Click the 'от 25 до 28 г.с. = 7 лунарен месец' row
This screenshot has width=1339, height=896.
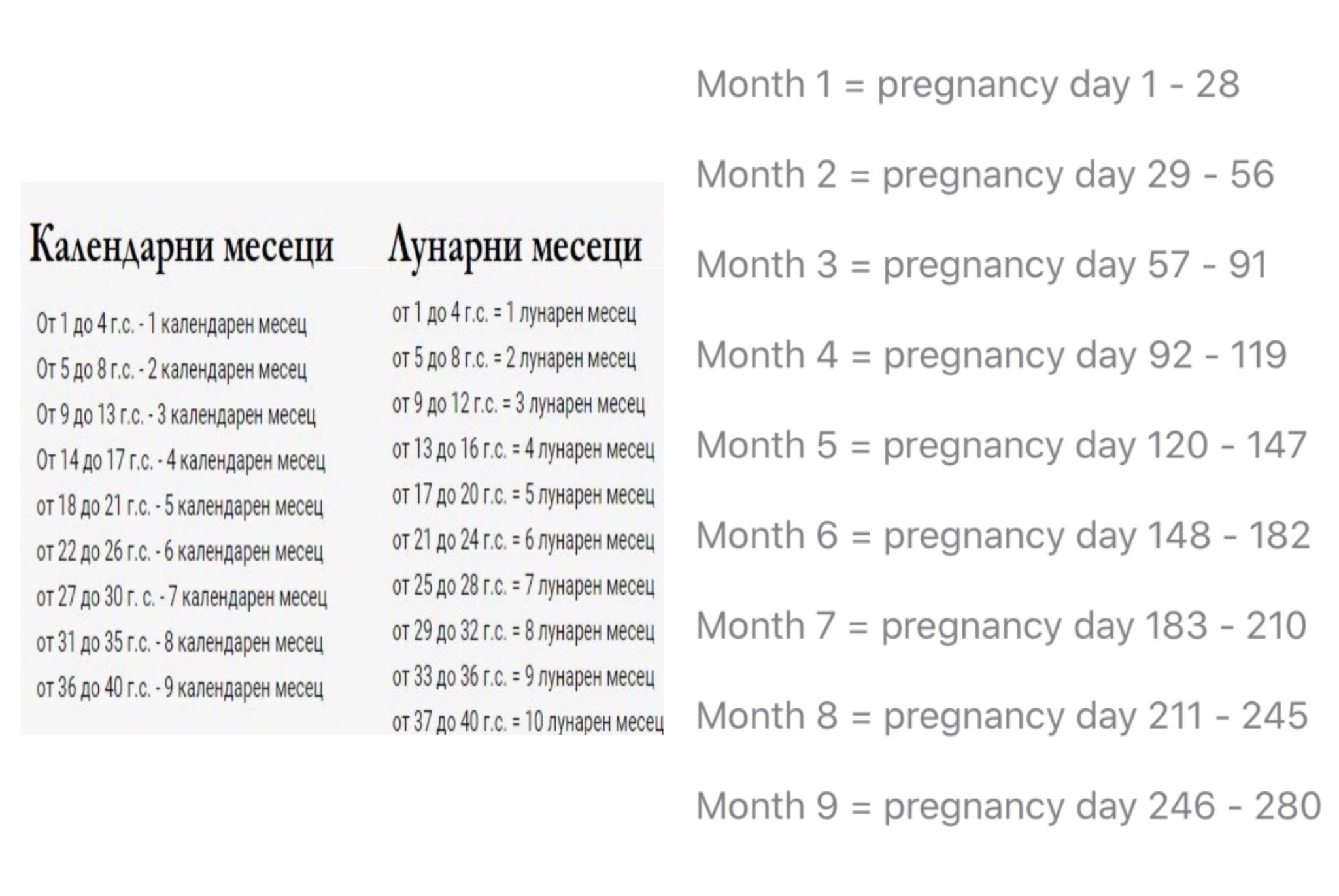523,586
